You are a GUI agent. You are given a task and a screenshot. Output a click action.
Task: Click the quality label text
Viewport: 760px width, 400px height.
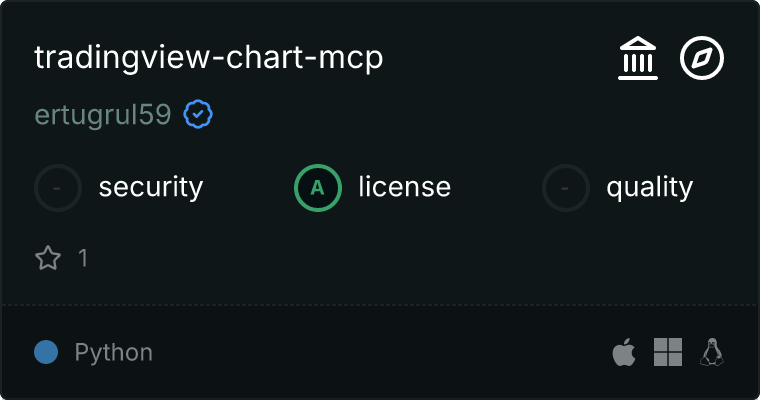(x=650, y=187)
